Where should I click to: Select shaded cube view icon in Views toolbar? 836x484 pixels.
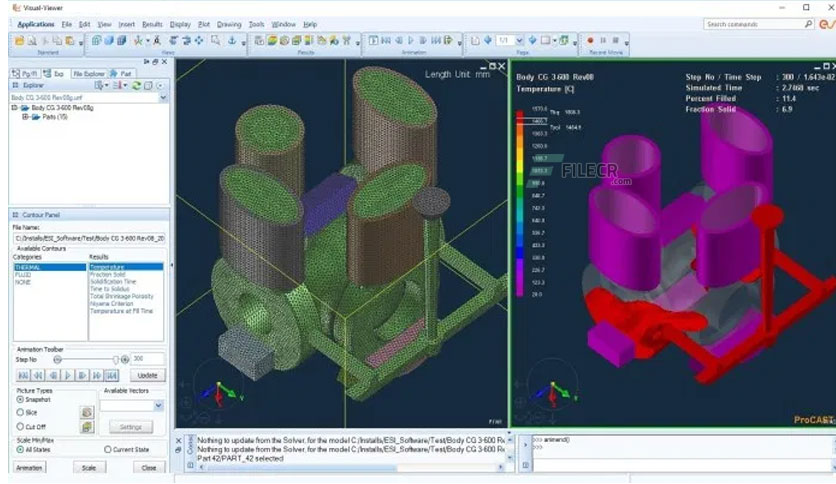[109, 41]
